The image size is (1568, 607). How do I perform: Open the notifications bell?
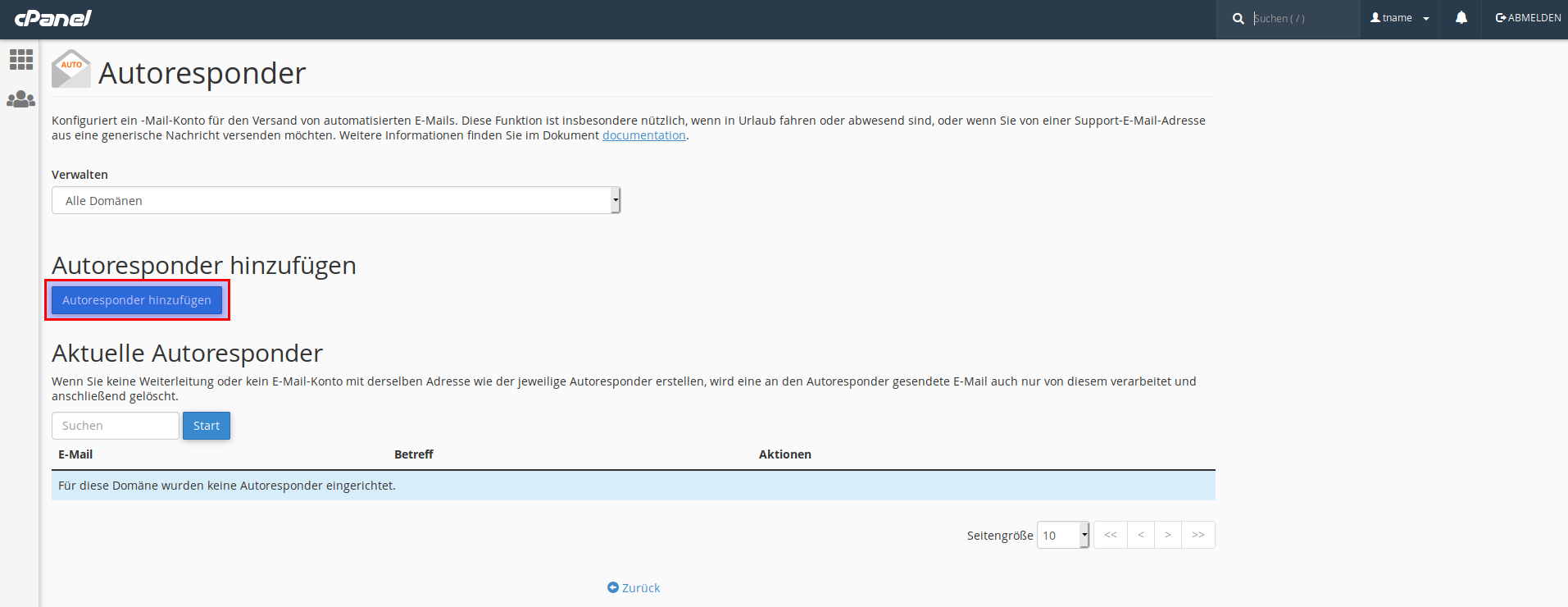[1461, 17]
